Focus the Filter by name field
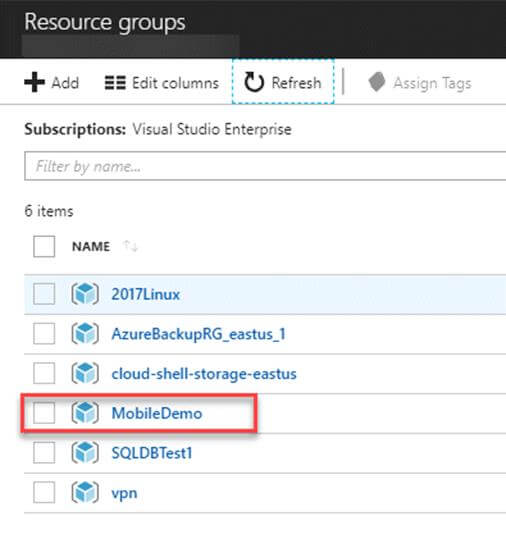 [265, 166]
